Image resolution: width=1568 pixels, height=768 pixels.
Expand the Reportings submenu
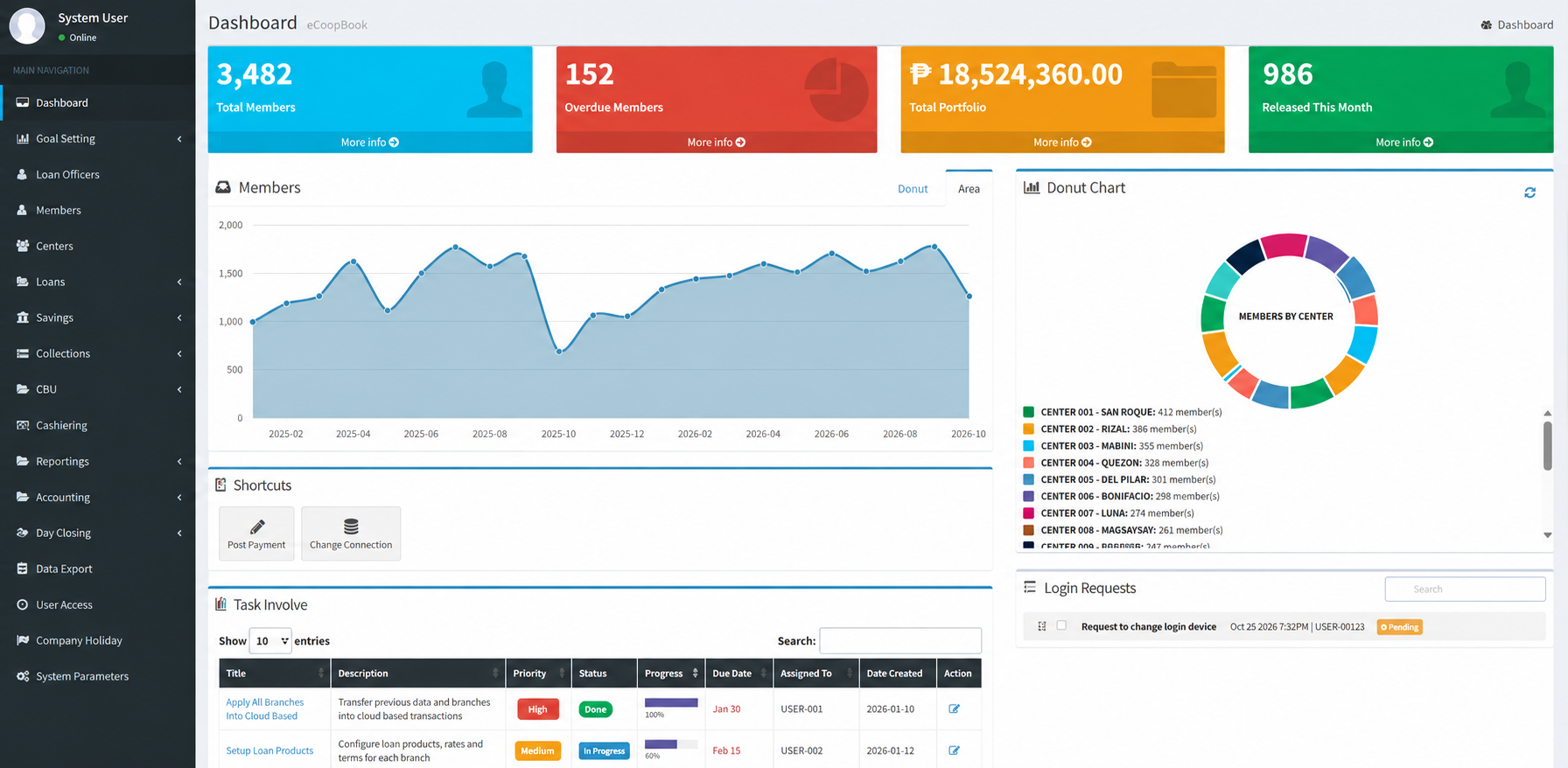tap(98, 461)
